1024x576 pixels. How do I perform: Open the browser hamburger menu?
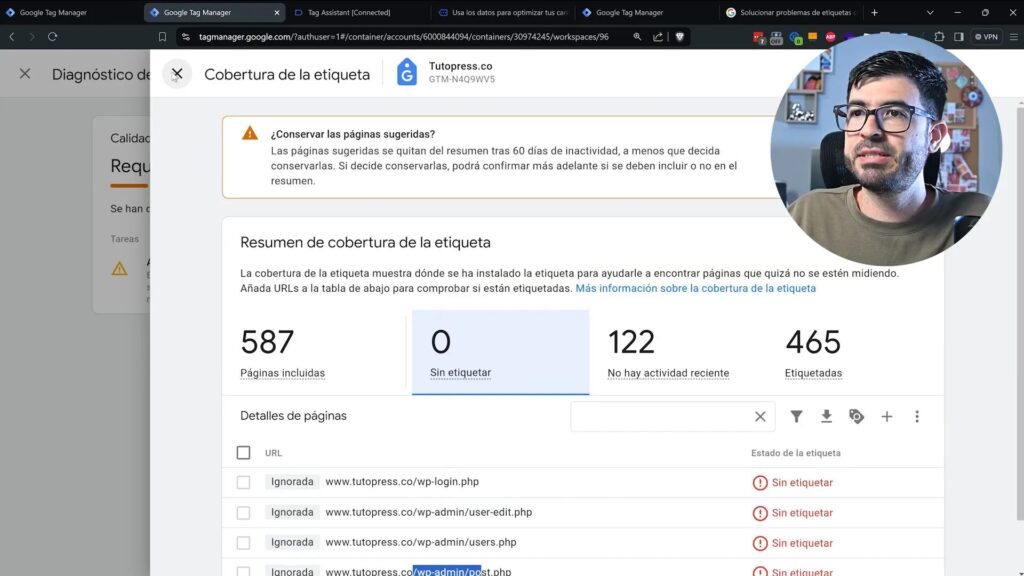pyautogui.click(x=1014, y=37)
